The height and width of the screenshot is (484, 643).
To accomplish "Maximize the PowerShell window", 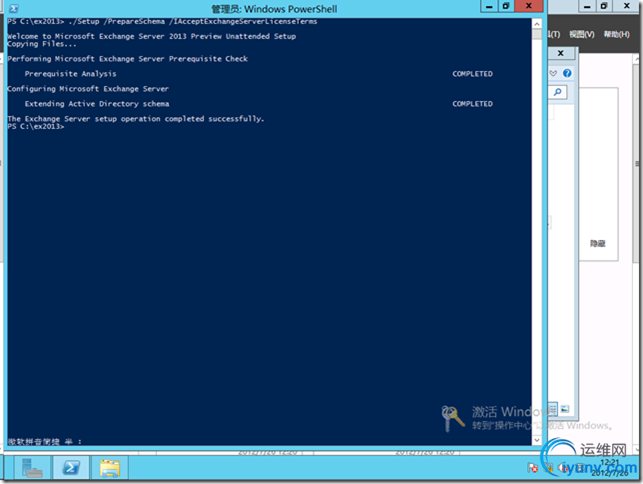I will point(506,6).
